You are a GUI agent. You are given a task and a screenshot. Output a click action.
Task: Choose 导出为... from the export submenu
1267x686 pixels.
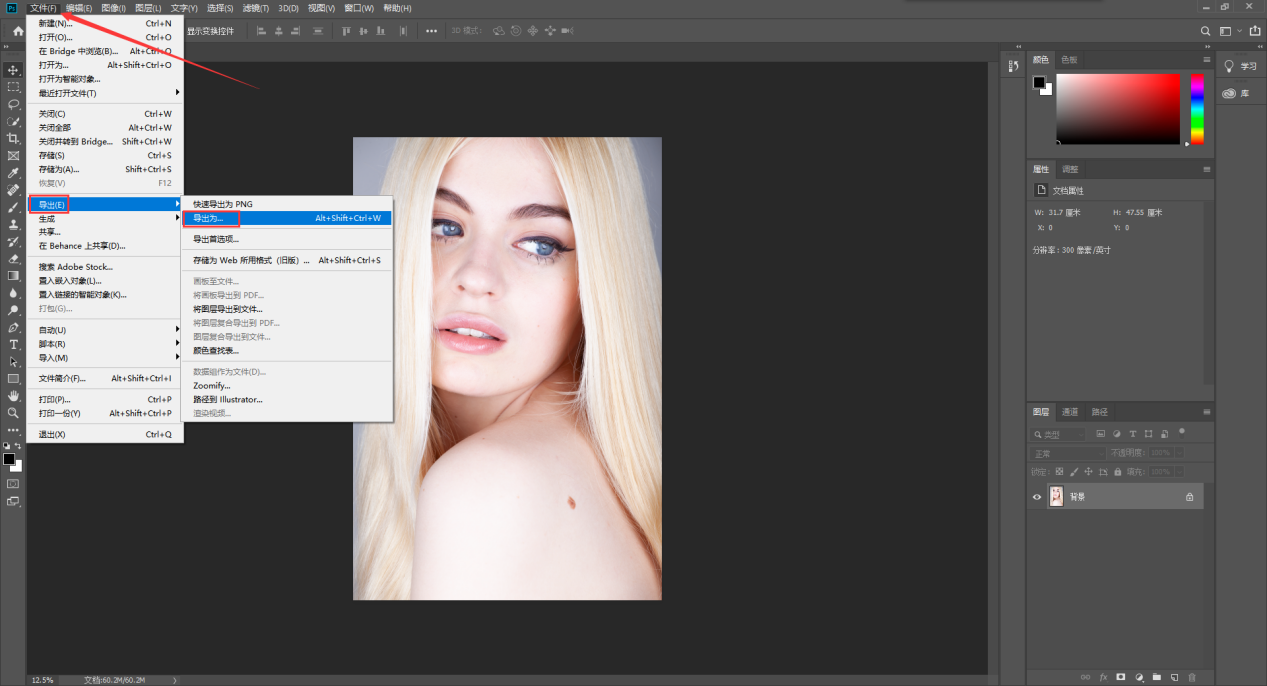click(x=209, y=218)
